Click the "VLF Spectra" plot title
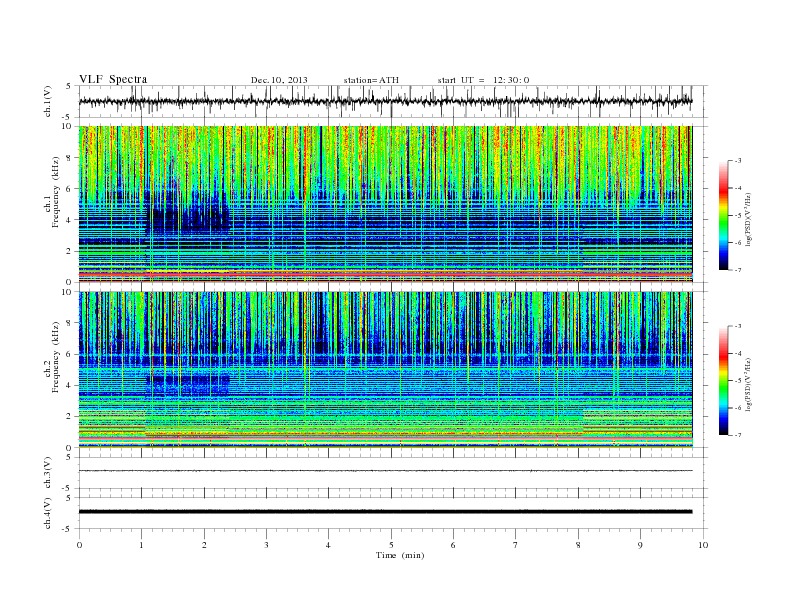This screenshot has width=792, height=612. tap(113, 79)
